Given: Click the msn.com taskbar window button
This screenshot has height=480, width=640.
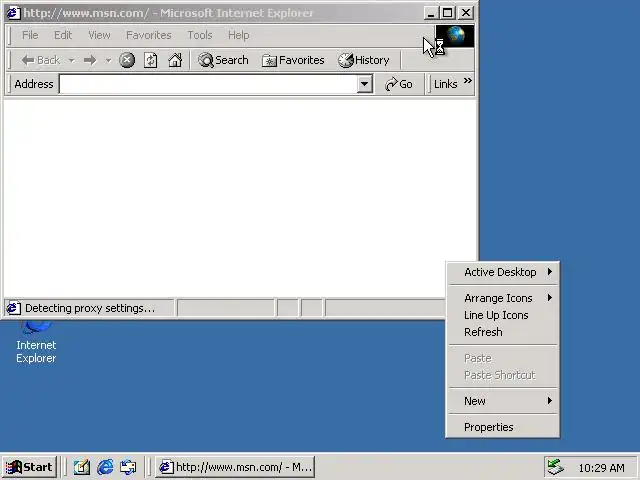Looking at the screenshot, I should [235, 467].
